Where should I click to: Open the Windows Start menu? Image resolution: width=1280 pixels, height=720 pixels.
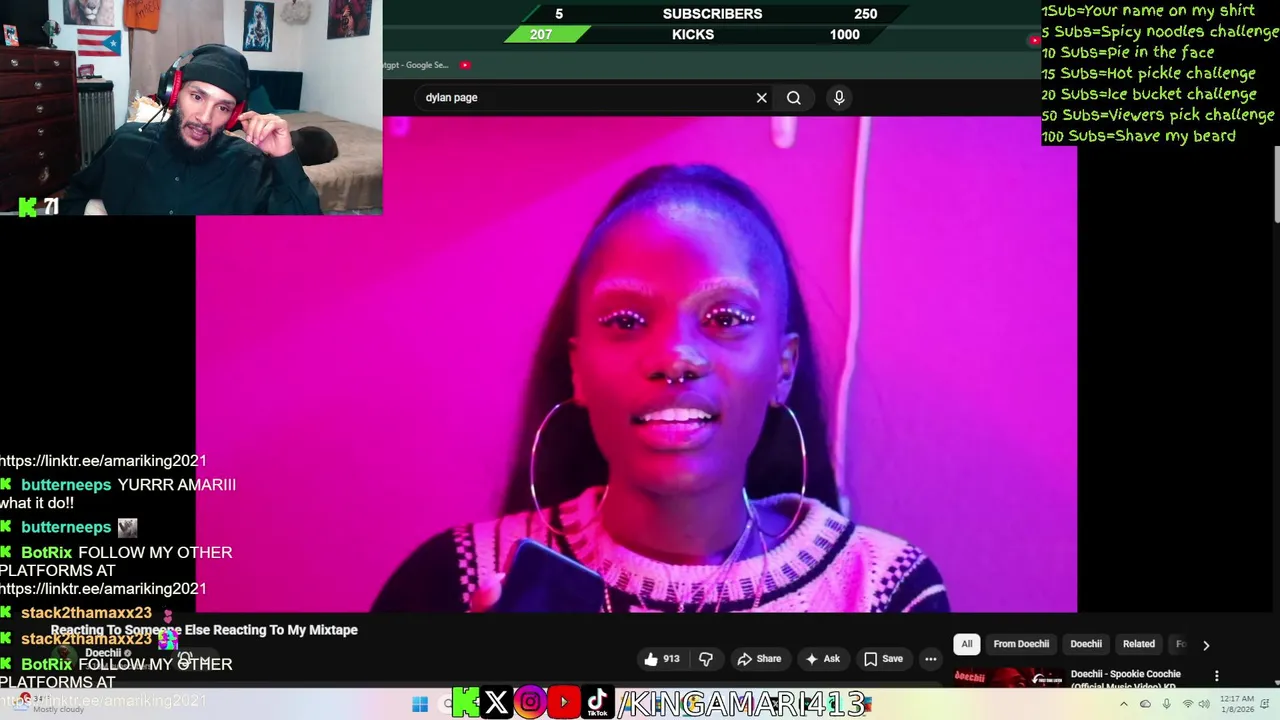[x=420, y=704]
